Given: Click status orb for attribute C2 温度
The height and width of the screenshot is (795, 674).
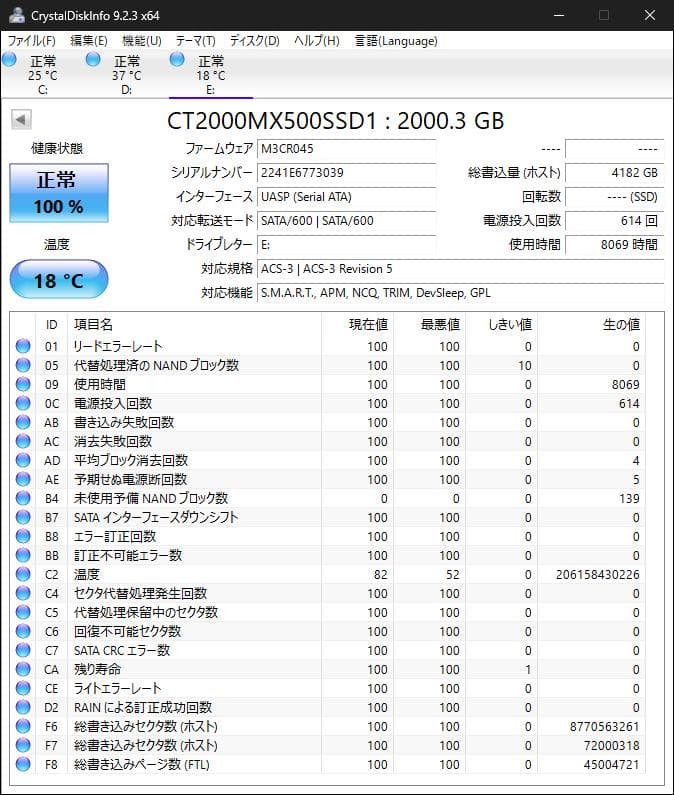Looking at the screenshot, I should (x=23, y=574).
